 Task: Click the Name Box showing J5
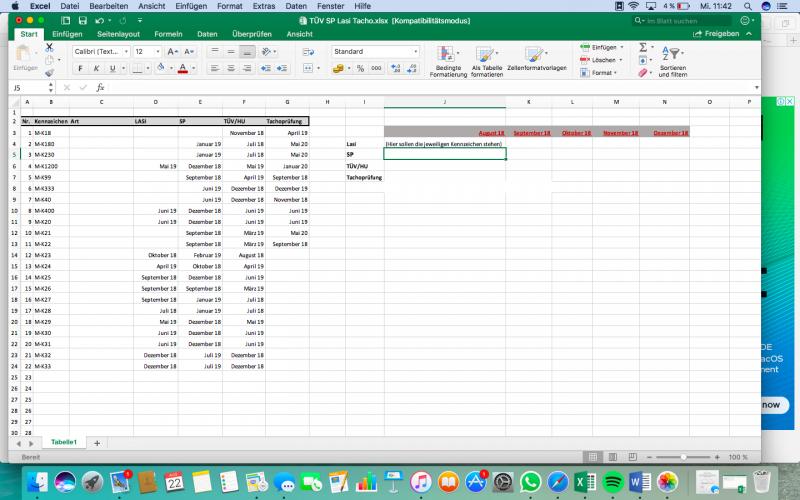tap(28, 88)
